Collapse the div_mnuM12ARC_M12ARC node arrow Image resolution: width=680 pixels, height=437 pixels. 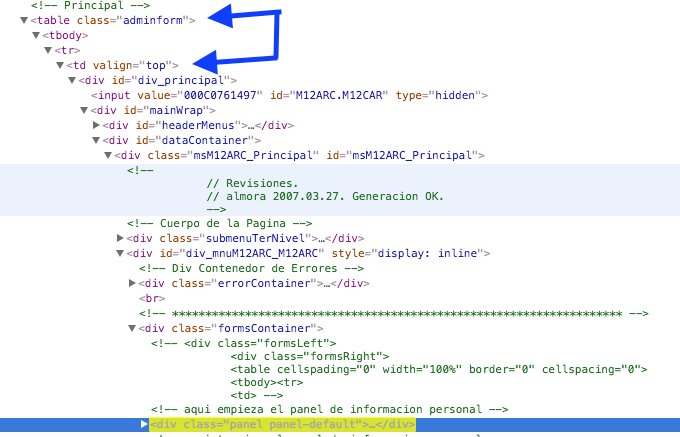click(x=120, y=254)
